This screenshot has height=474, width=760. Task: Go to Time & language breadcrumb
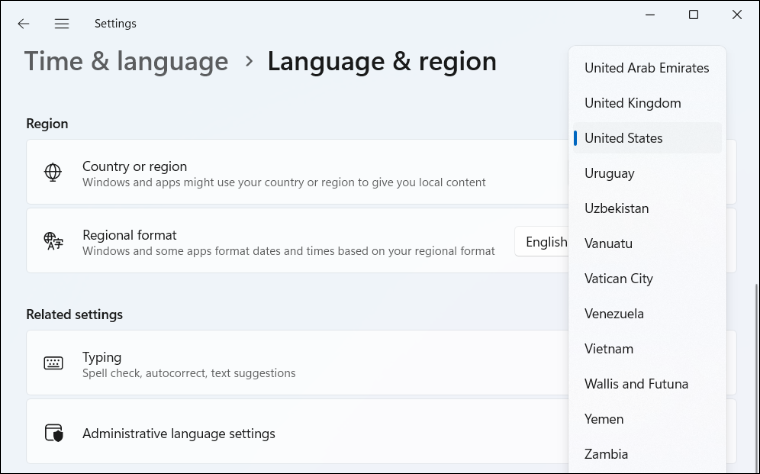[126, 62]
